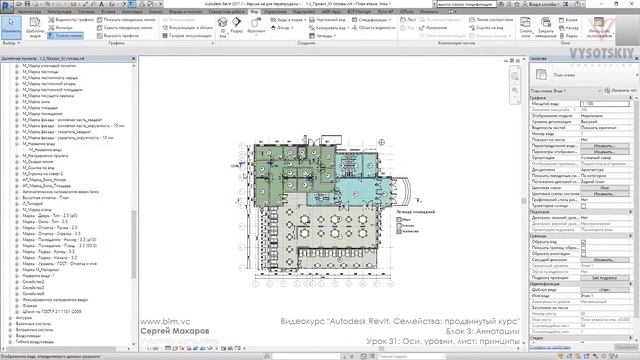
Task: Collapse Extents (Границы) properties group
Action: [631, 236]
